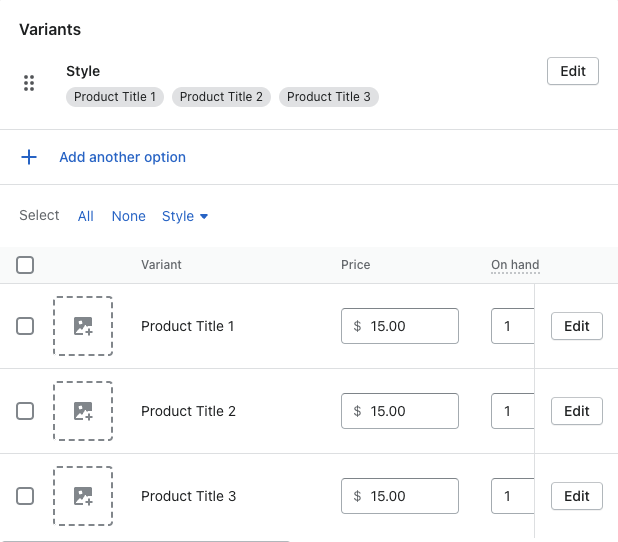This screenshot has height=542, width=618.
Task: Select None variants link
Action: point(128,216)
